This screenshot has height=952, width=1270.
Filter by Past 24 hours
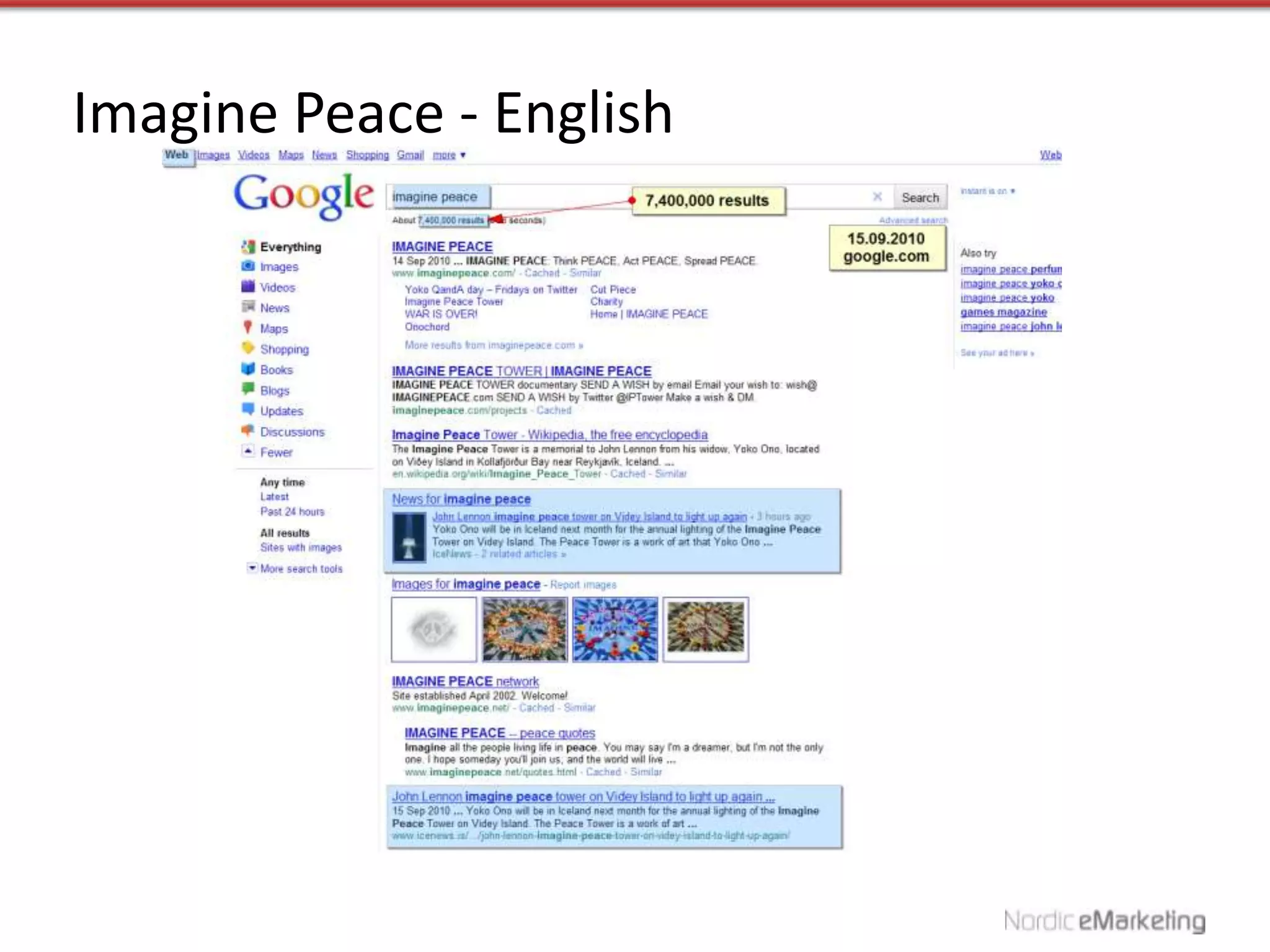(x=292, y=512)
